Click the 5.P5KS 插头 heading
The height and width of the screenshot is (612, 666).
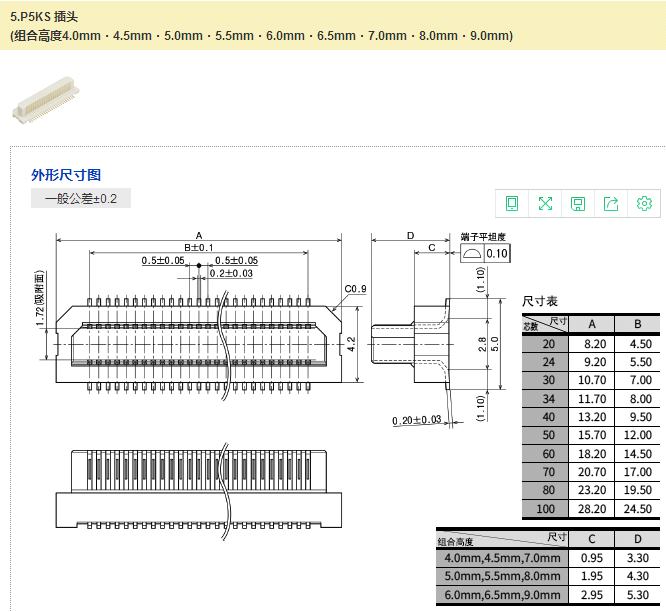(52, 17)
